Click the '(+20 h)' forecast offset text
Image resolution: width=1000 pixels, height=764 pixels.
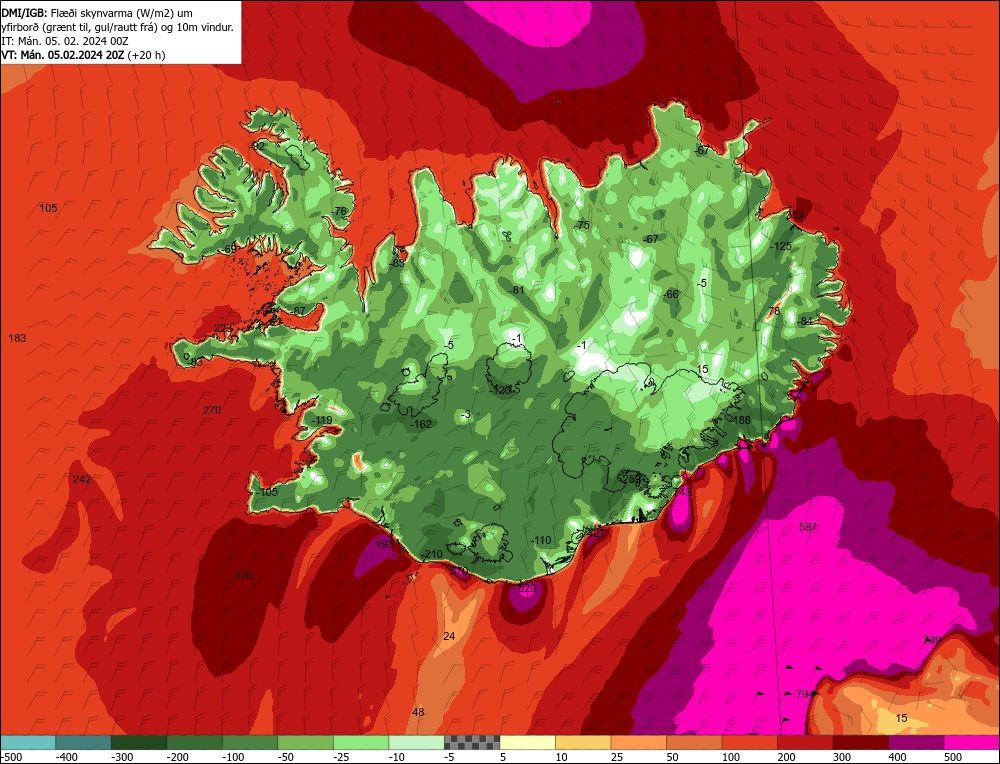(x=147, y=55)
